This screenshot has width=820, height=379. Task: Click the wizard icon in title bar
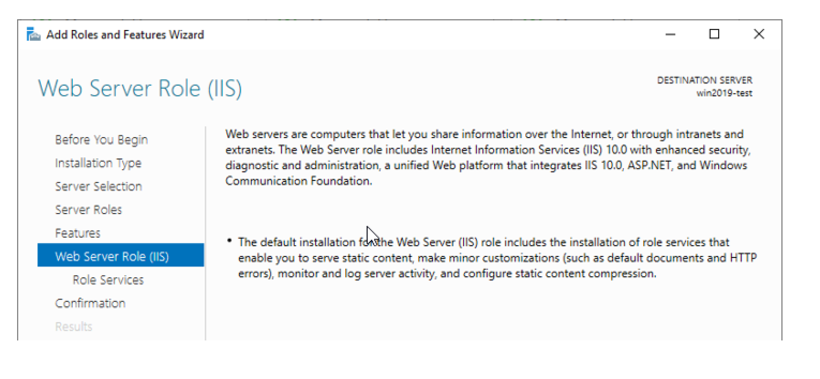click(x=33, y=35)
